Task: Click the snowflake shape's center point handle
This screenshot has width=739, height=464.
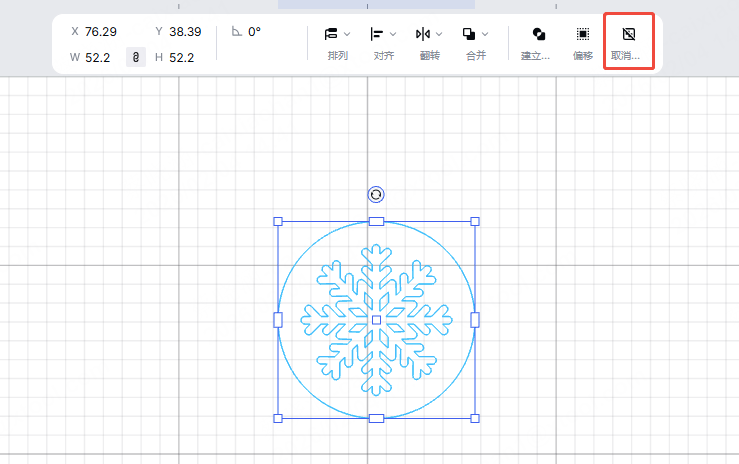Action: (376, 319)
